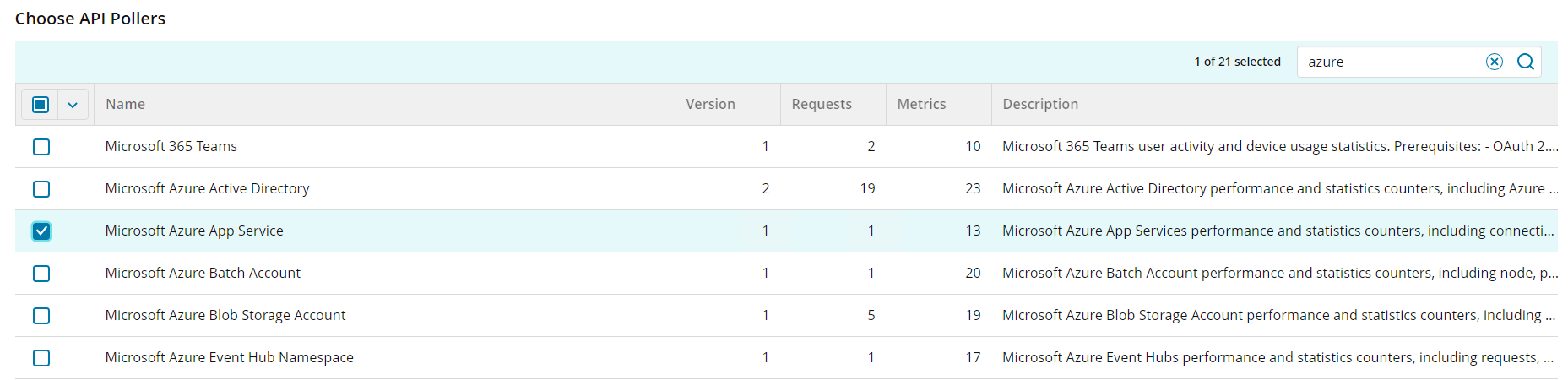Image resolution: width=1568 pixels, height=380 pixels.
Task: Select Microsoft Azure Blob Storage Account name
Action: pyautogui.click(x=225, y=315)
